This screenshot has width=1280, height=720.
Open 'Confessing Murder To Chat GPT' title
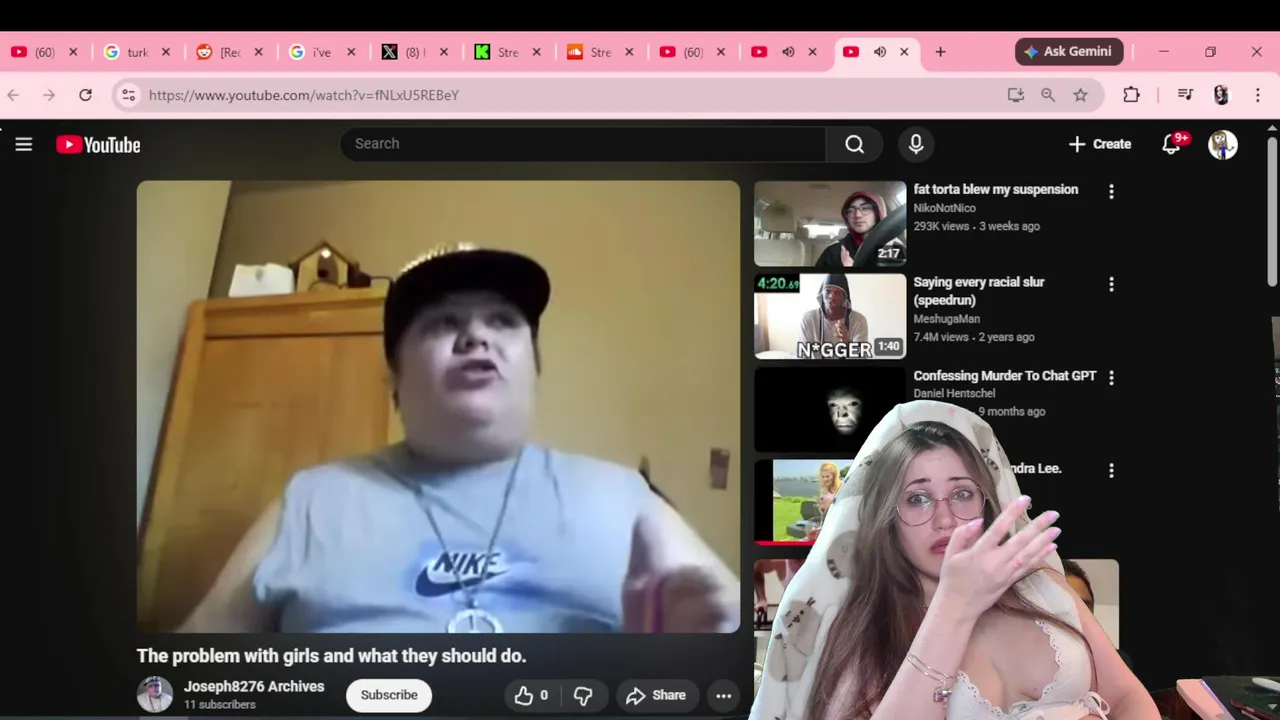click(1005, 375)
